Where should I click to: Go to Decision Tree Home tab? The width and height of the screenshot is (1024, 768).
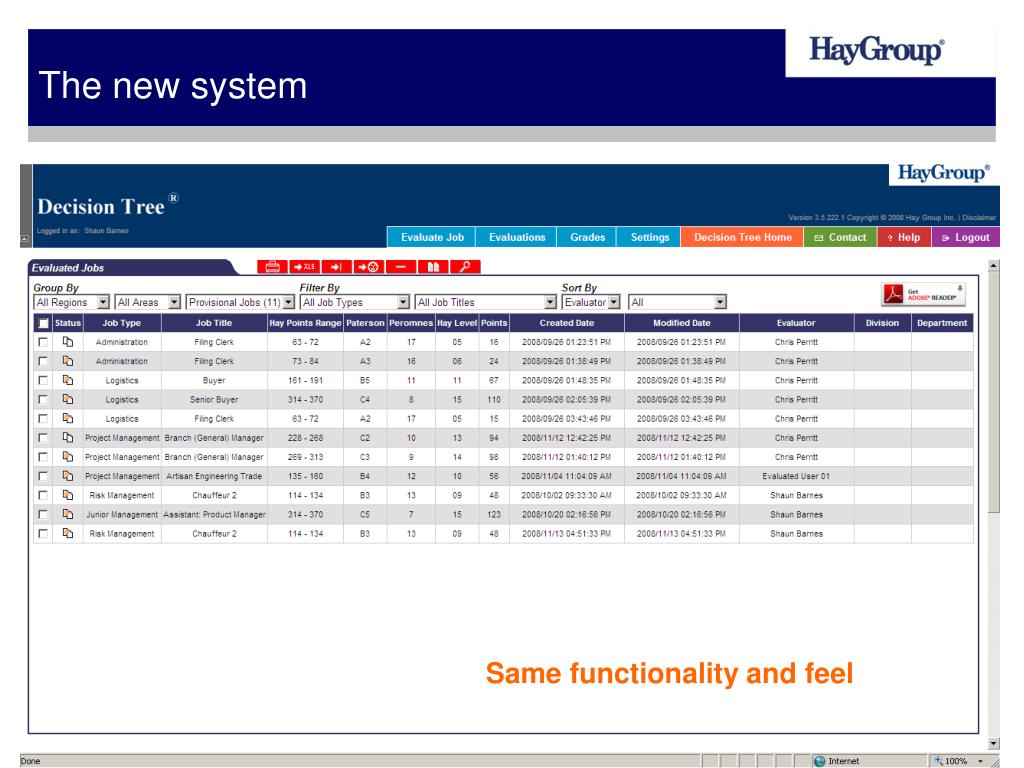tap(743, 237)
